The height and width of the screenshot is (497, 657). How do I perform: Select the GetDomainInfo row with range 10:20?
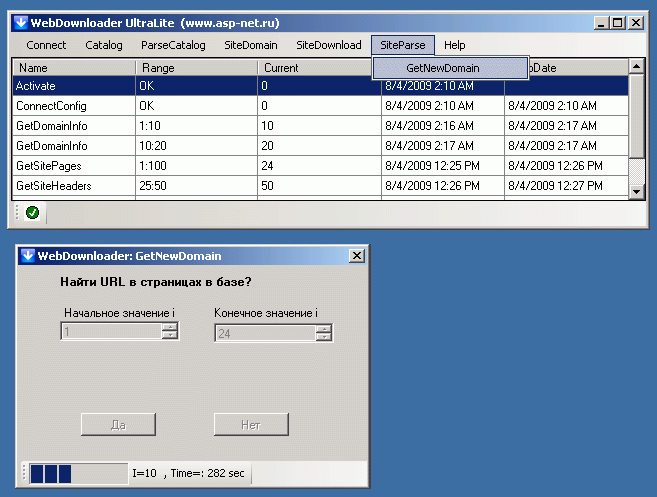click(x=321, y=146)
